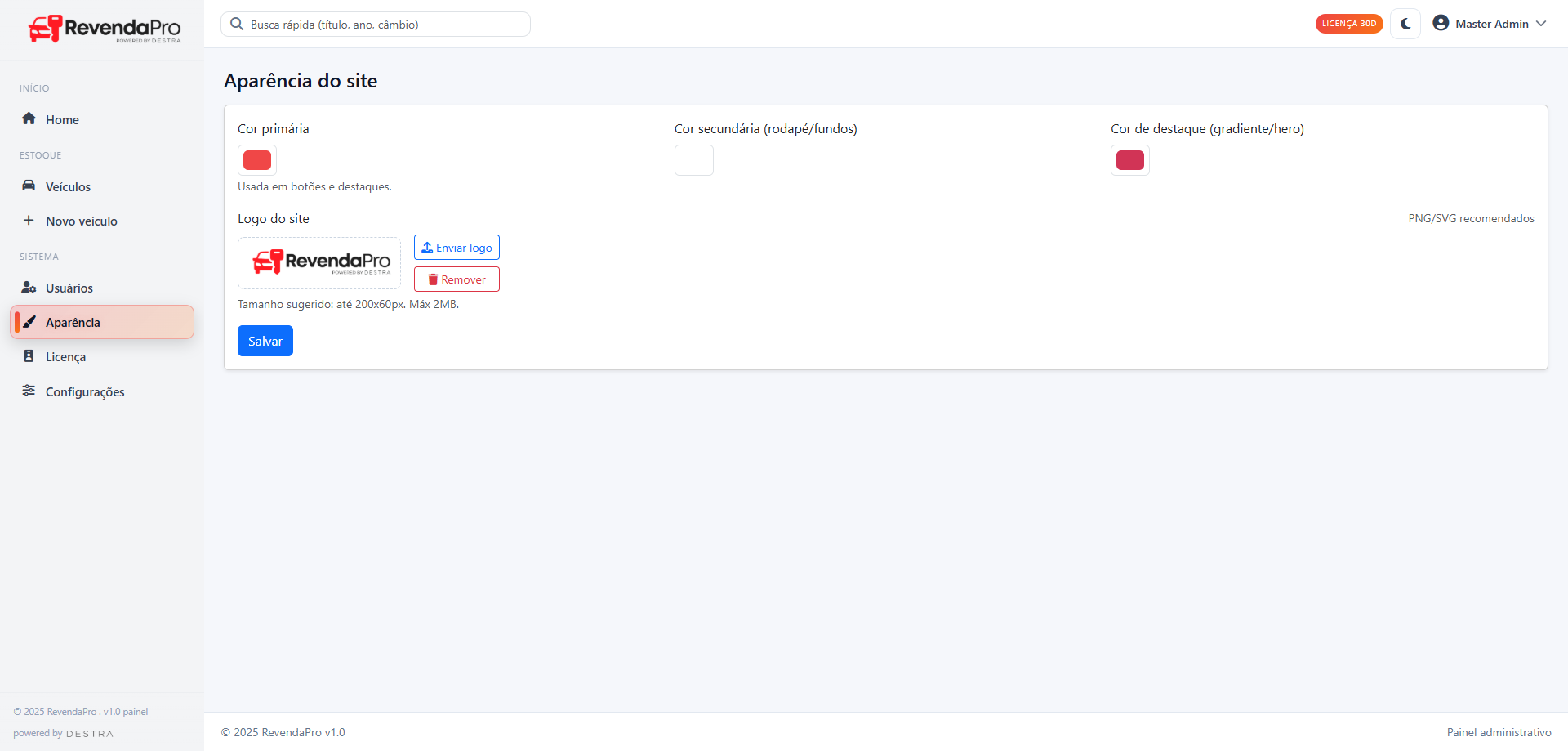Click the Master Admin user avatar icon
This screenshot has width=1568, height=751.
(x=1441, y=23)
